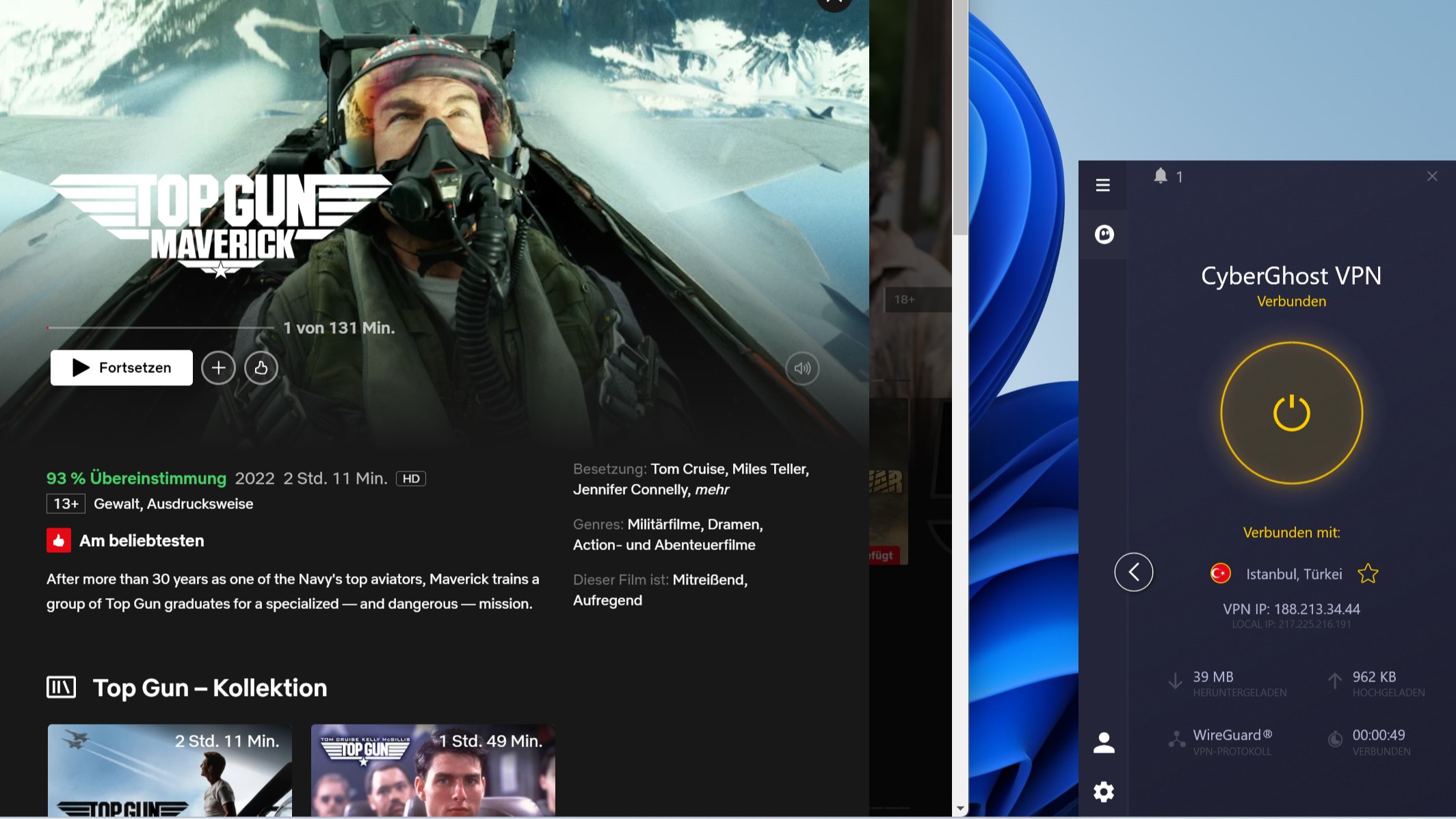Viewport: 1456px width, 819px height.
Task: Click Fortsetzen to resume the movie
Action: [122, 367]
